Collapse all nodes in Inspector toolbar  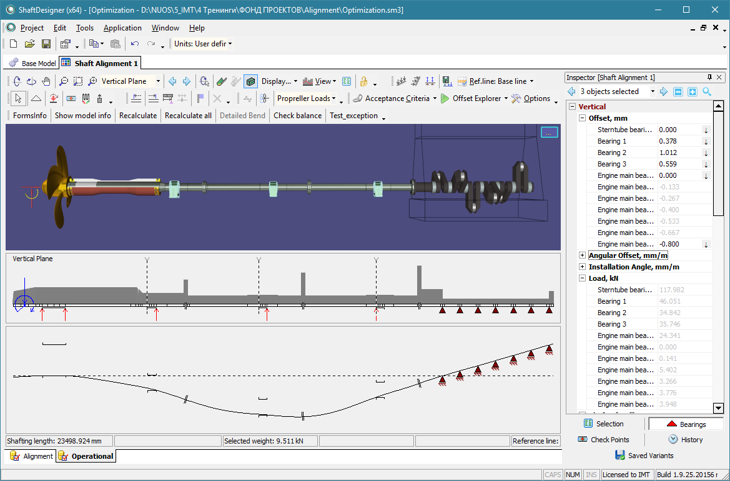click(x=678, y=92)
